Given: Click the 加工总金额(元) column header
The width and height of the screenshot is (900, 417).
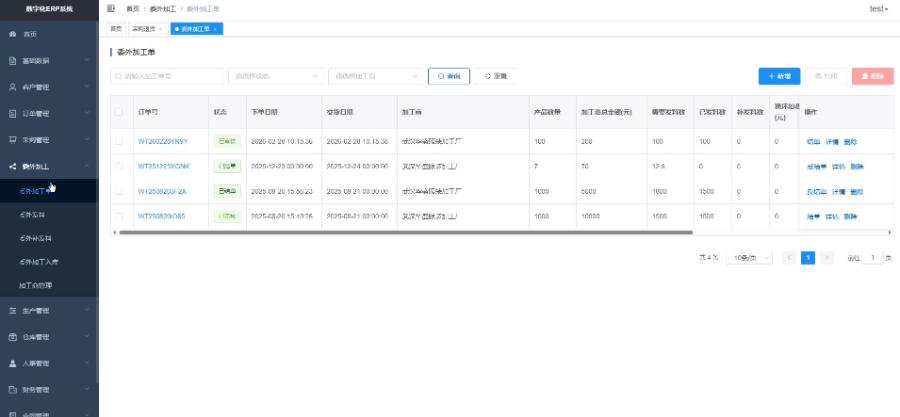Looking at the screenshot, I should click(606, 112).
